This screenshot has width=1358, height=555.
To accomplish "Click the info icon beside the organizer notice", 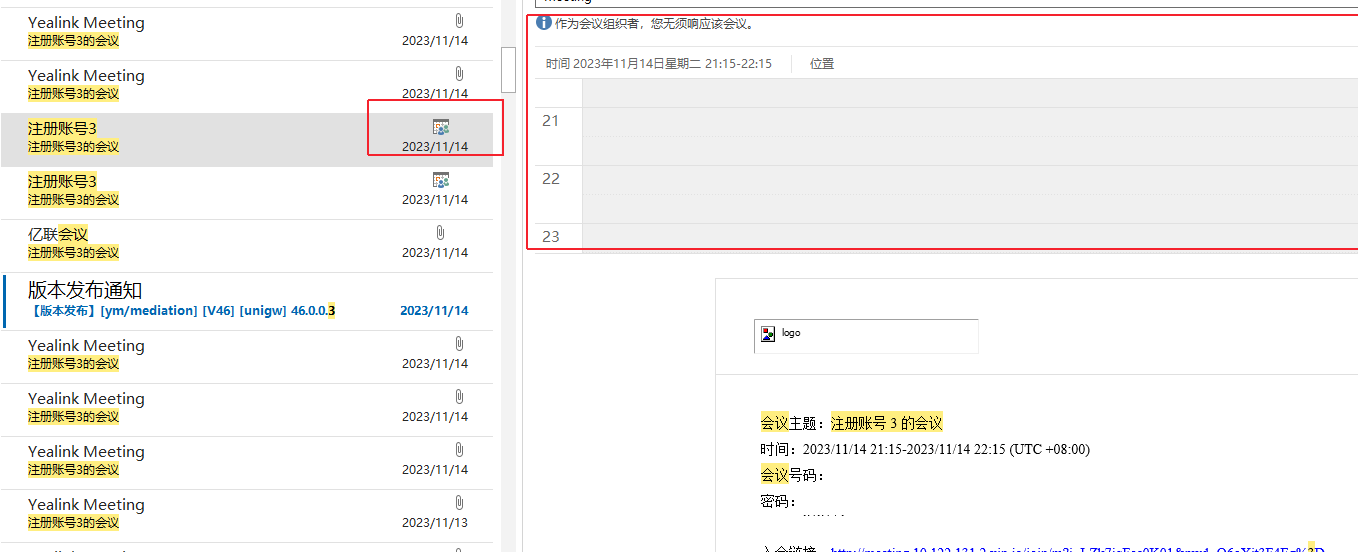I will [544, 22].
